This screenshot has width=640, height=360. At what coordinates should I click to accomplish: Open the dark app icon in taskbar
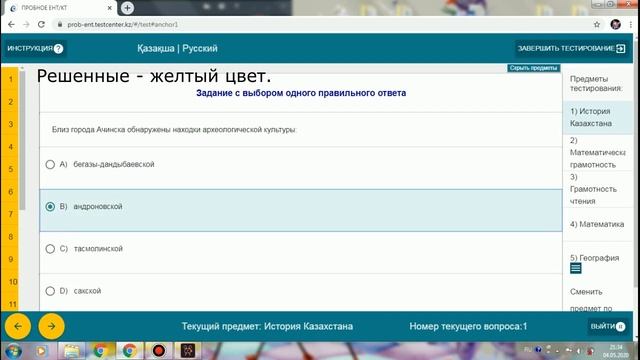[188, 351]
